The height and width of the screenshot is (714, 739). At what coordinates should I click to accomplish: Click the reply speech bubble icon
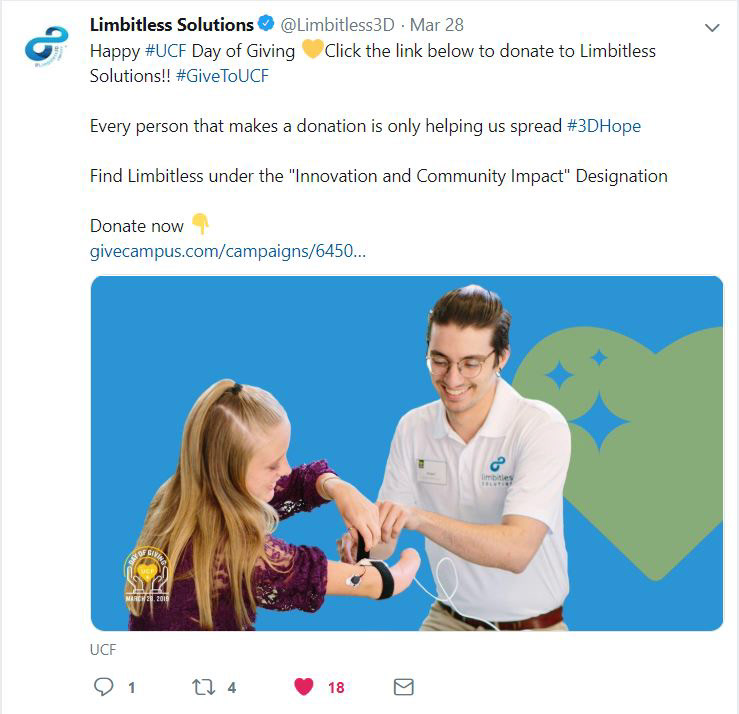coord(104,687)
